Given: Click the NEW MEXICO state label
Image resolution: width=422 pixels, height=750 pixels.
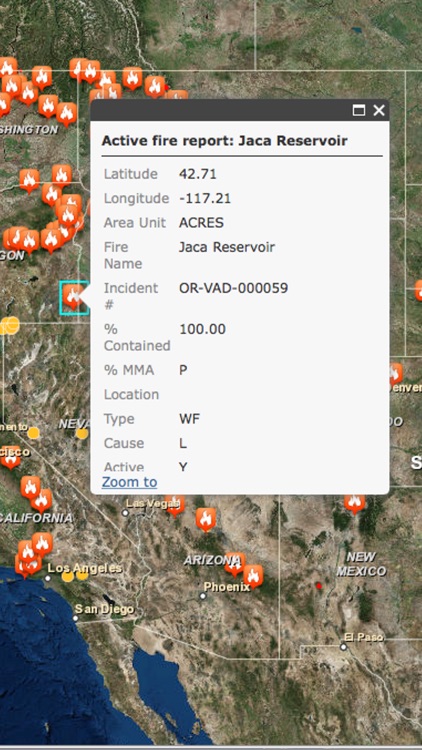Looking at the screenshot, I should [361, 564].
